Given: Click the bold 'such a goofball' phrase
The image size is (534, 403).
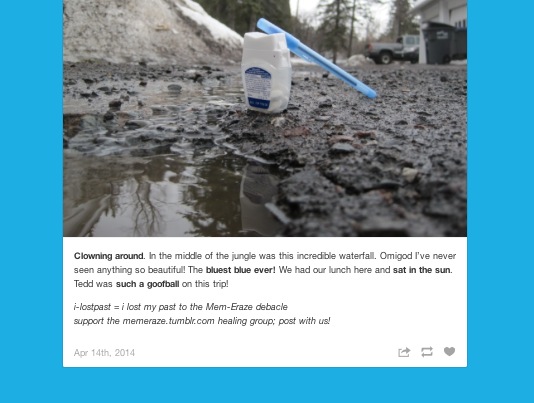Looking at the screenshot, I should pyautogui.click(x=147, y=284).
